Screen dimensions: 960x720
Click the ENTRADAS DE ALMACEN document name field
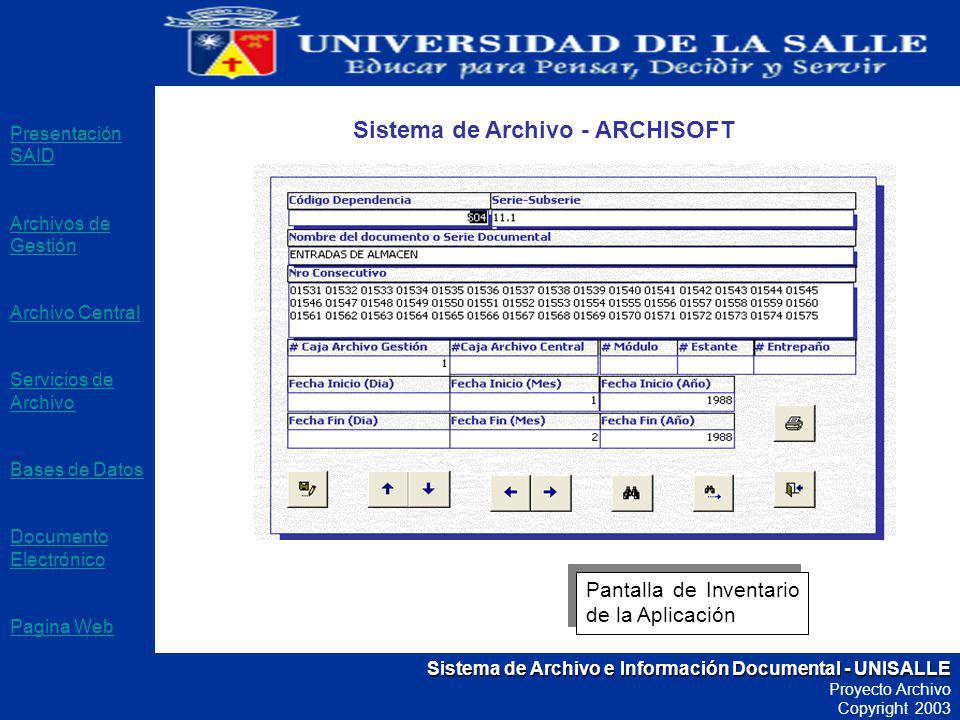point(571,255)
